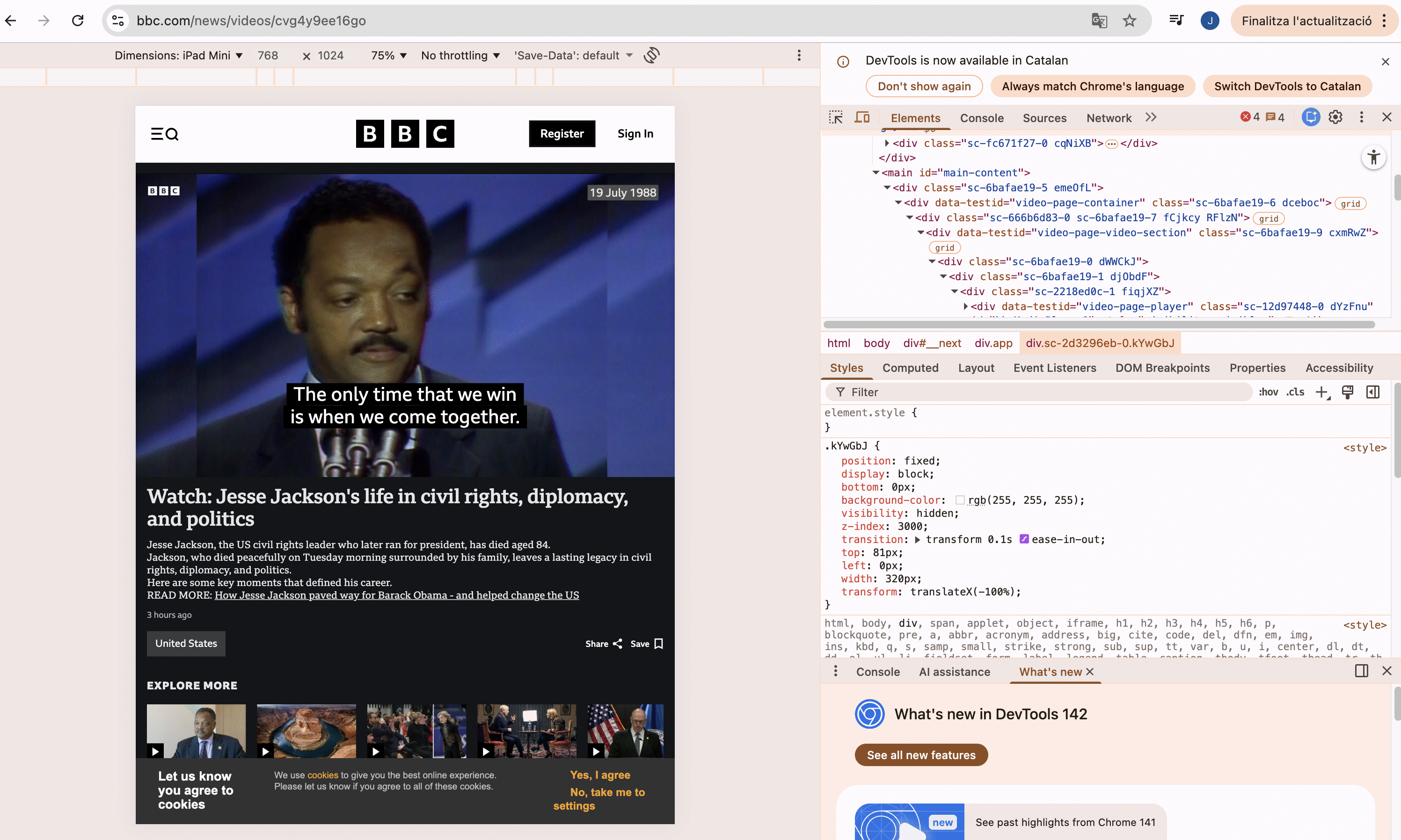
Task: Bookmark this page with the star icon
Action: pyautogui.click(x=1129, y=21)
